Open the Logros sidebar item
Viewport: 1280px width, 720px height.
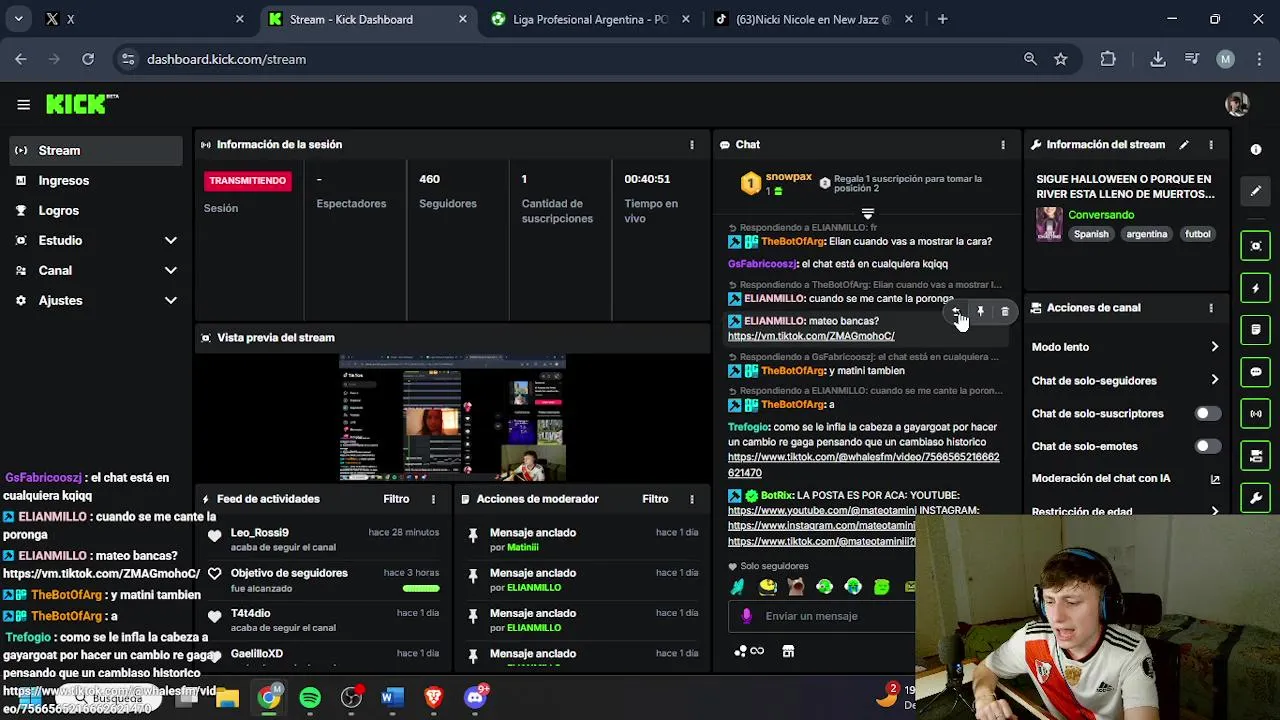[96, 210]
